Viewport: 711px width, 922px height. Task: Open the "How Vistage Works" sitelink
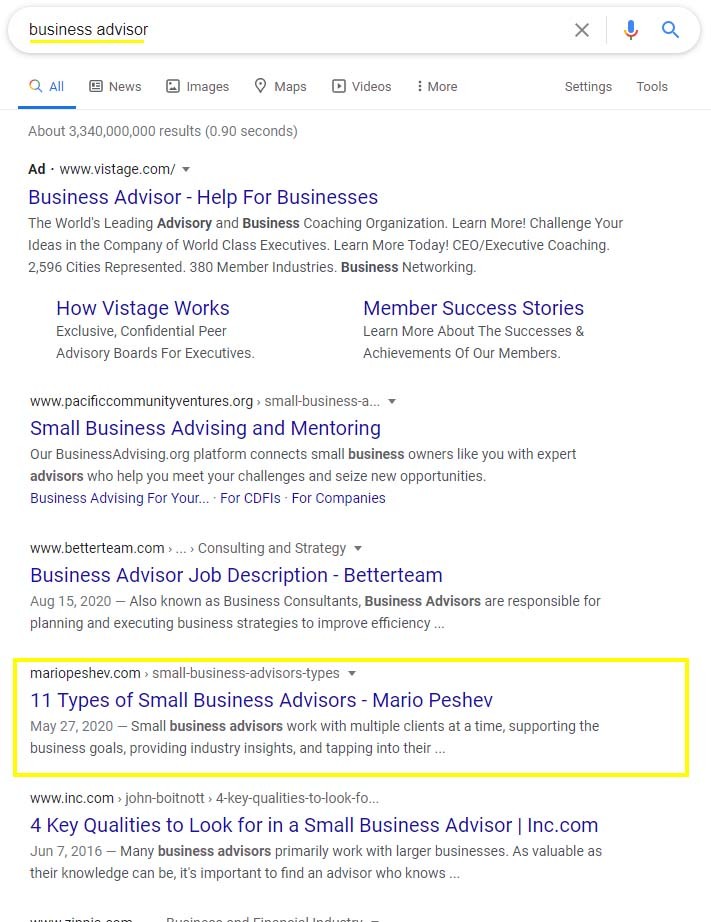tap(143, 308)
